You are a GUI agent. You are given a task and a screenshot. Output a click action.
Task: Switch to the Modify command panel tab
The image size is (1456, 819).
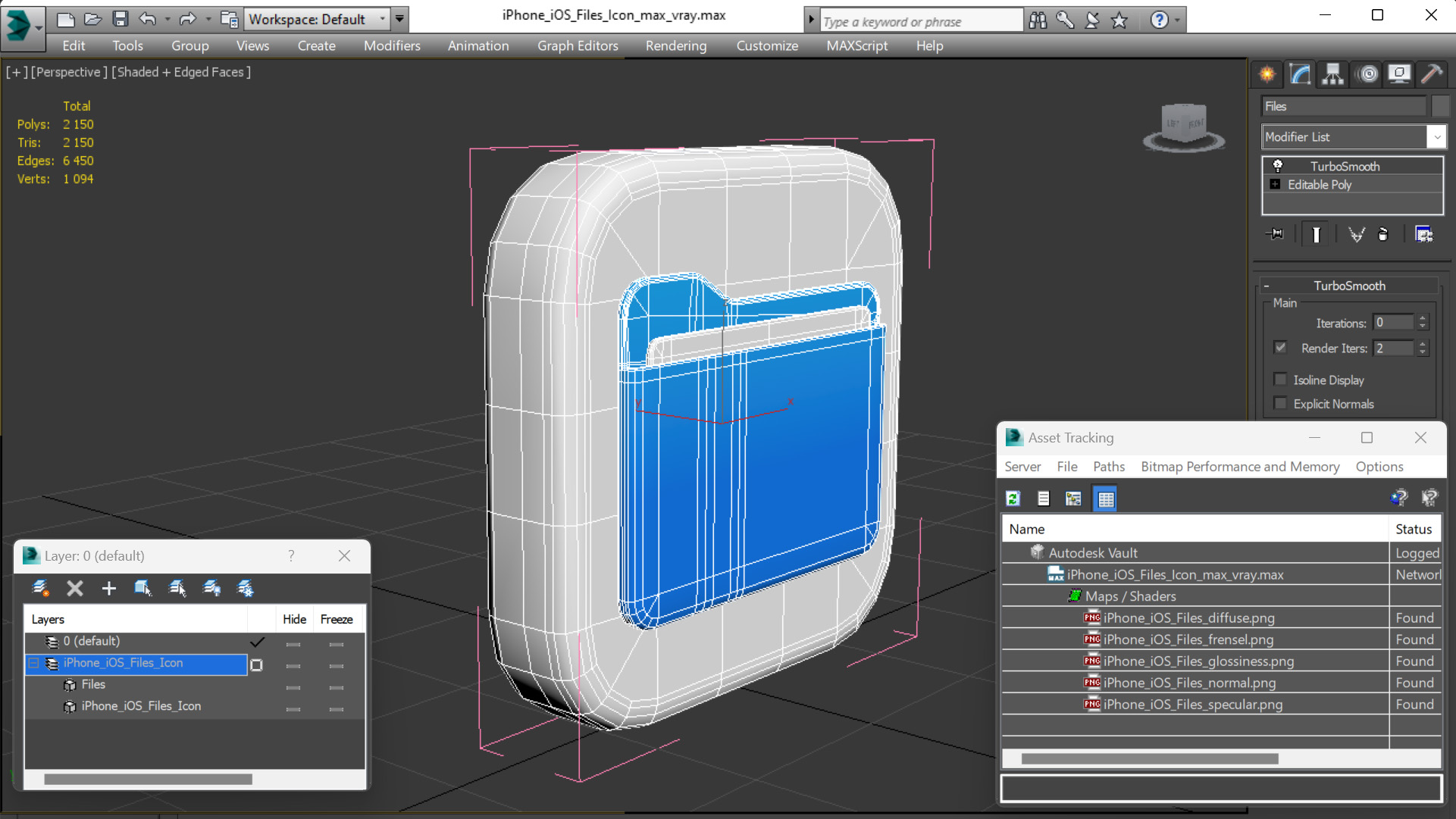[x=1301, y=73]
